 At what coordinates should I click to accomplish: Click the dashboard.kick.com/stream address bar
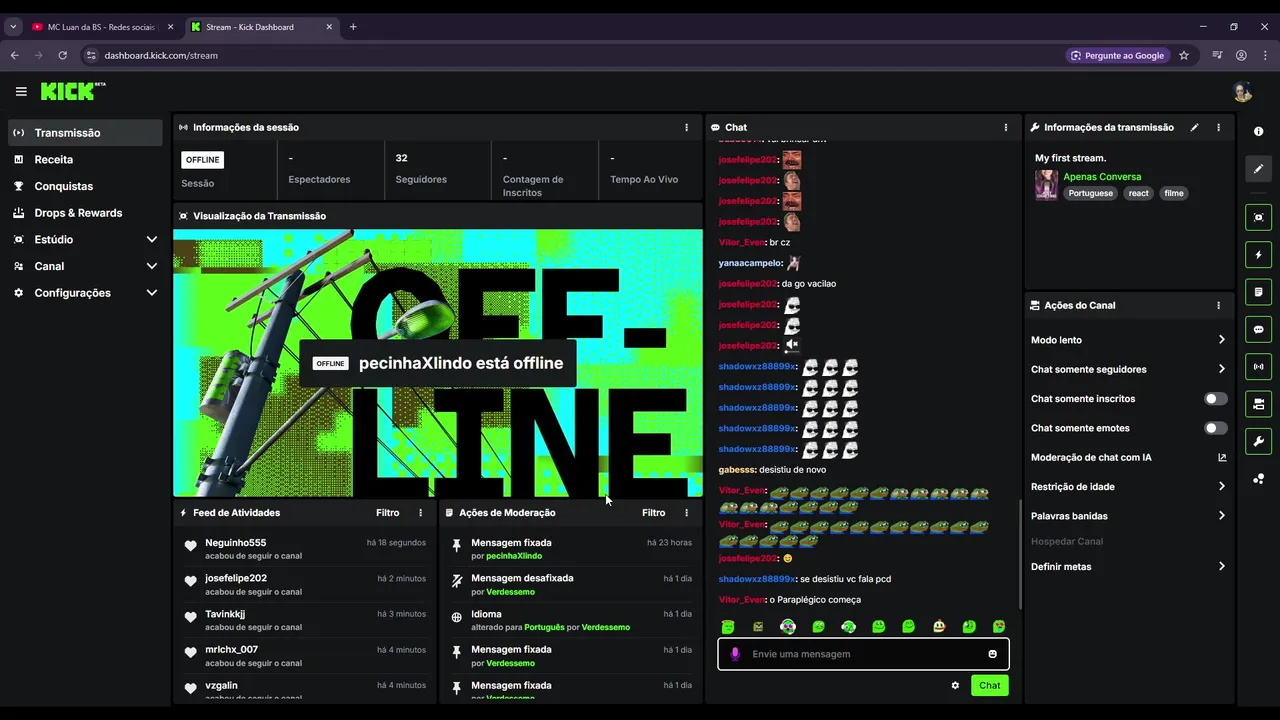(160, 55)
